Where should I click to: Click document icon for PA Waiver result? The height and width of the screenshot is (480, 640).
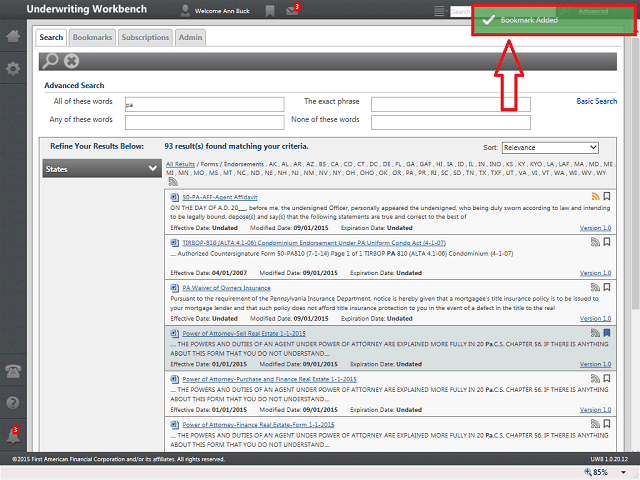174,288
